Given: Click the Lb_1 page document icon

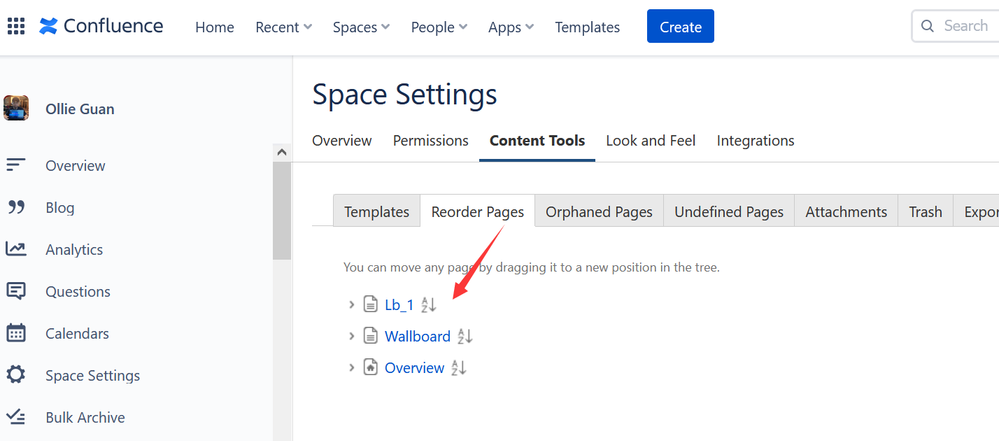Looking at the screenshot, I should 370,305.
